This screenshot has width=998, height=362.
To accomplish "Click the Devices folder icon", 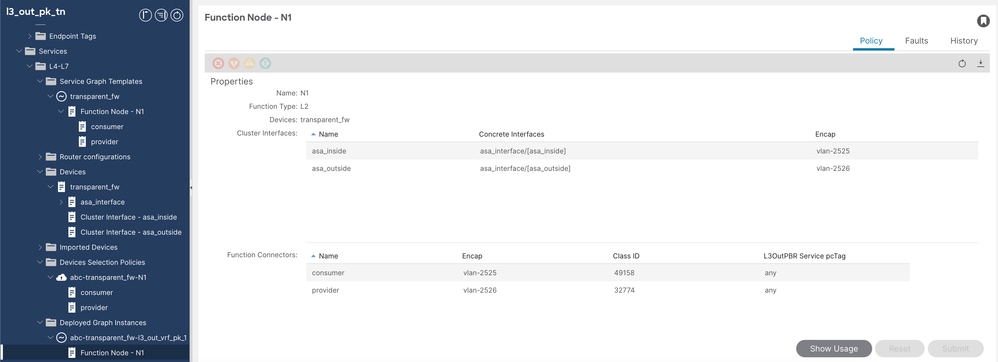I will pos(51,172).
